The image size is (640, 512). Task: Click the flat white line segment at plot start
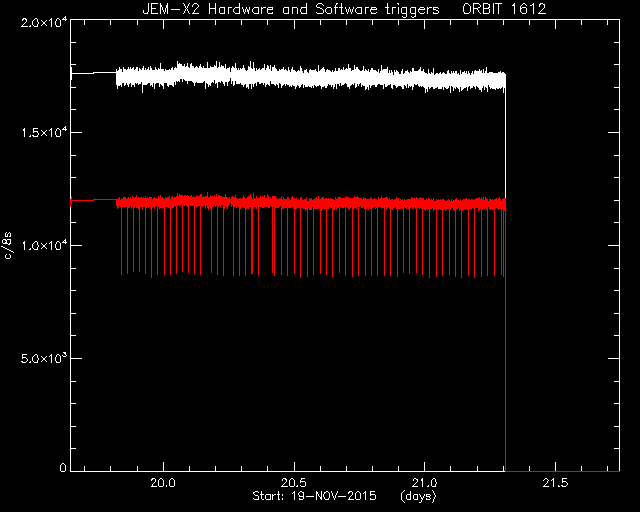pos(94,73)
